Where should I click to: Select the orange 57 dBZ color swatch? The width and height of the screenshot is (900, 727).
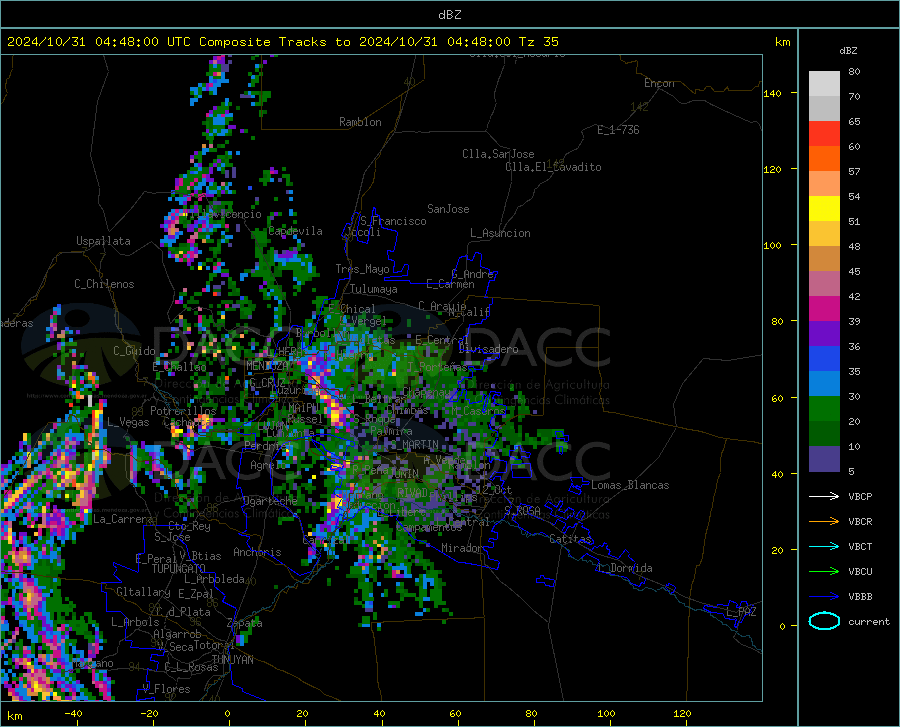click(824, 159)
